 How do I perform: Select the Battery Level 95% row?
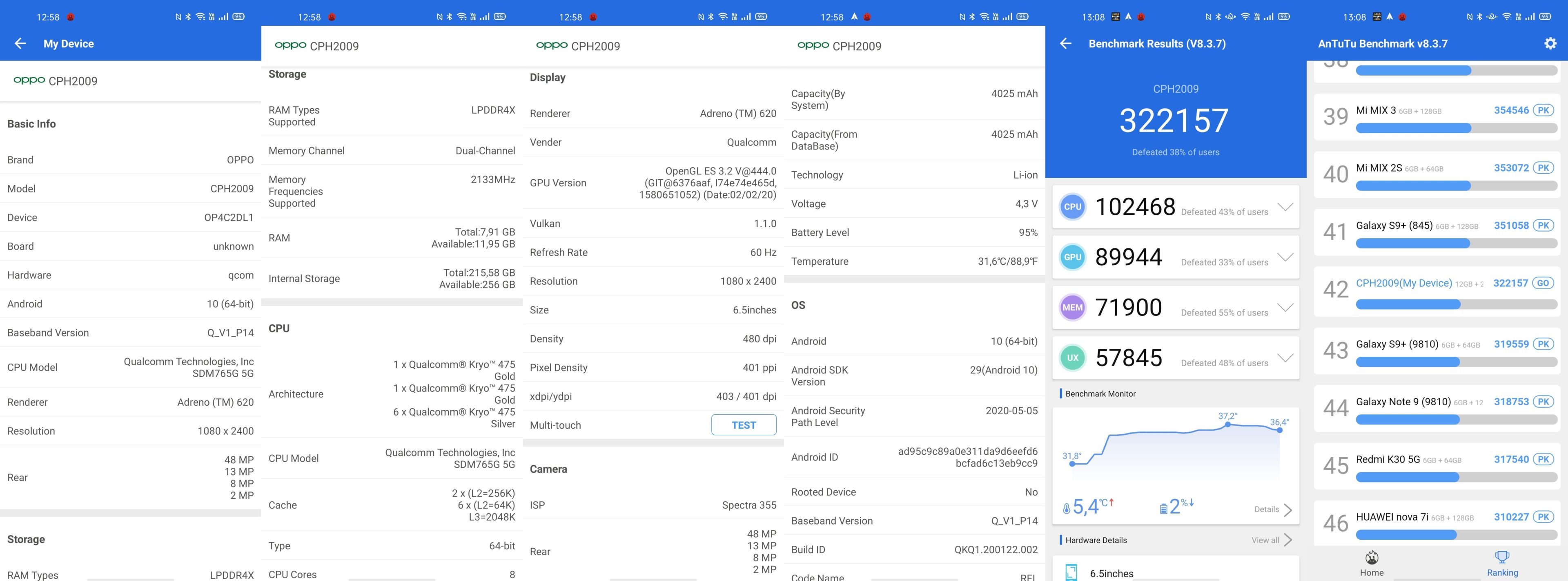(914, 232)
